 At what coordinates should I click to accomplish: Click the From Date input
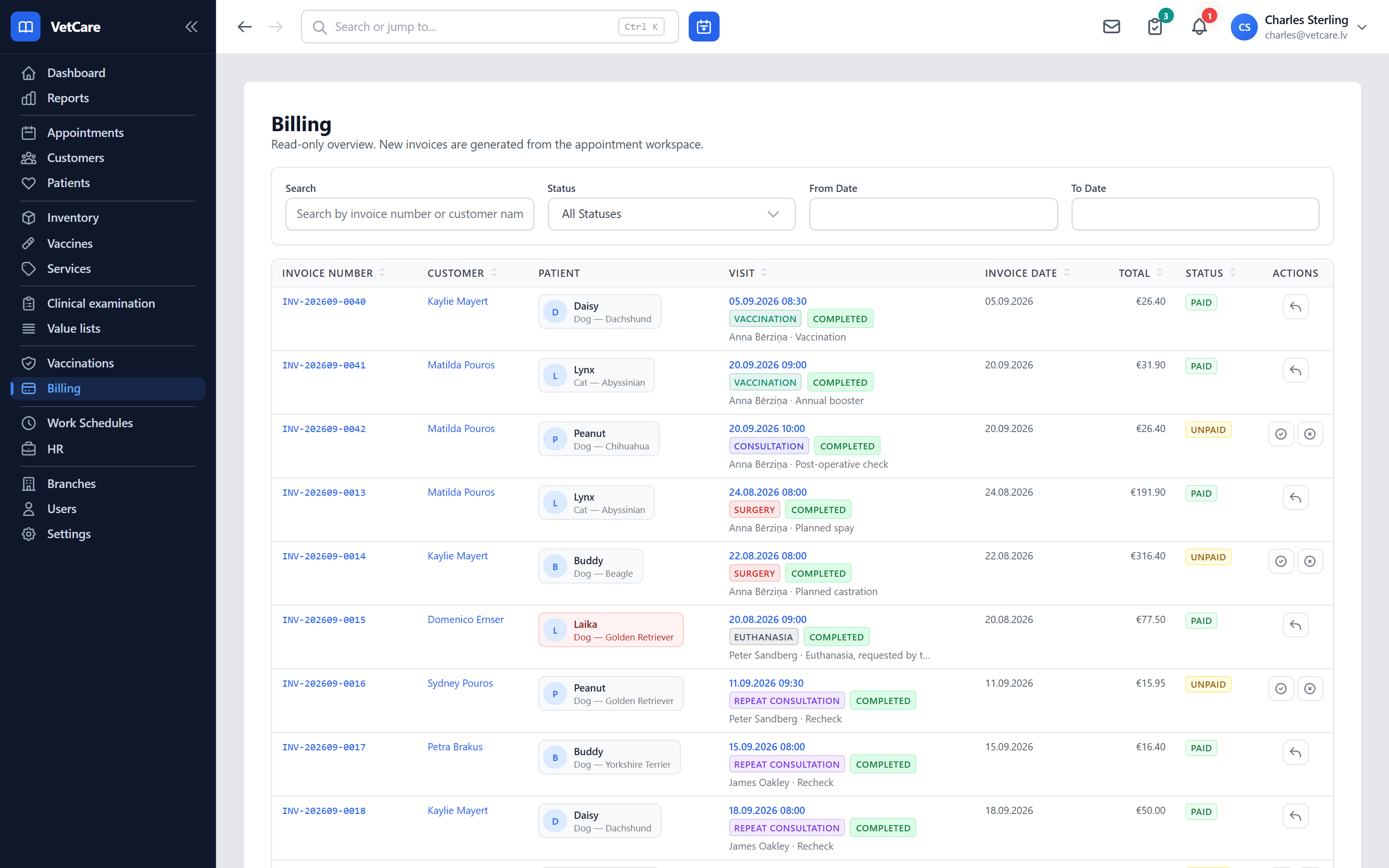(933, 214)
